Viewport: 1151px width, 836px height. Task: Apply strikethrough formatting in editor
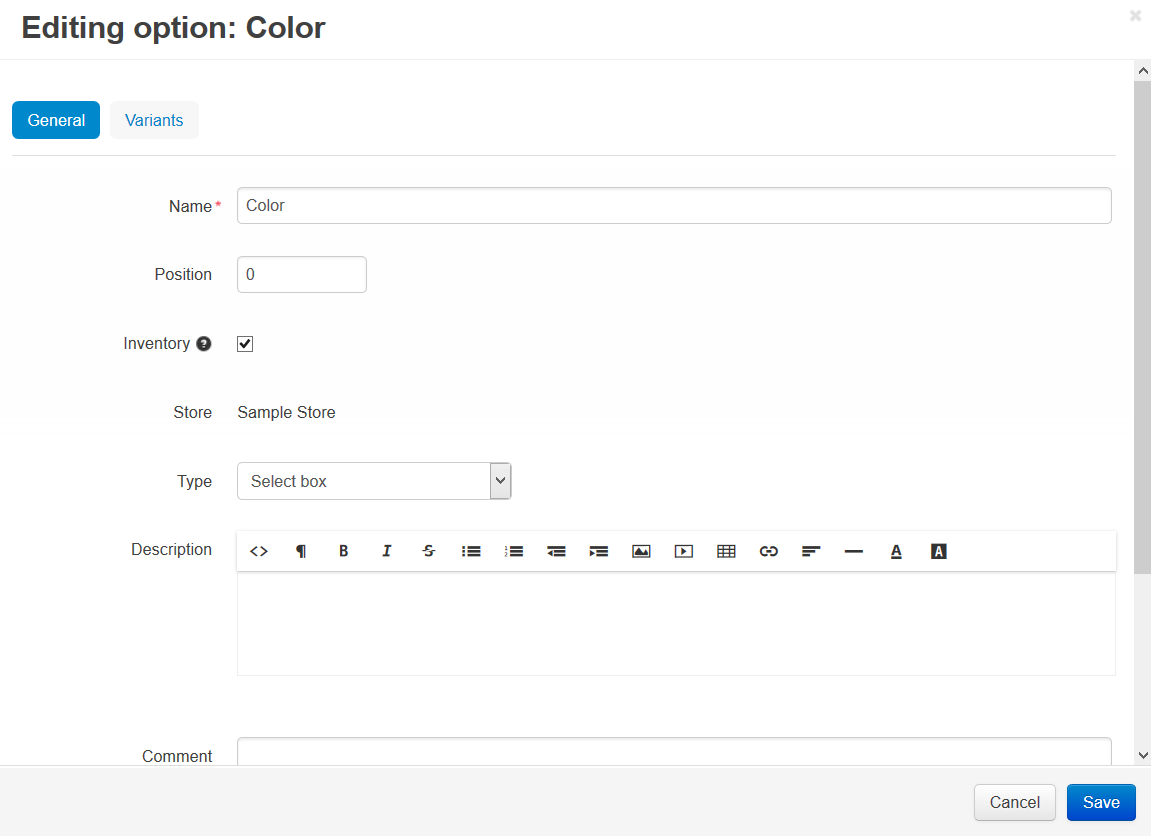(x=429, y=551)
